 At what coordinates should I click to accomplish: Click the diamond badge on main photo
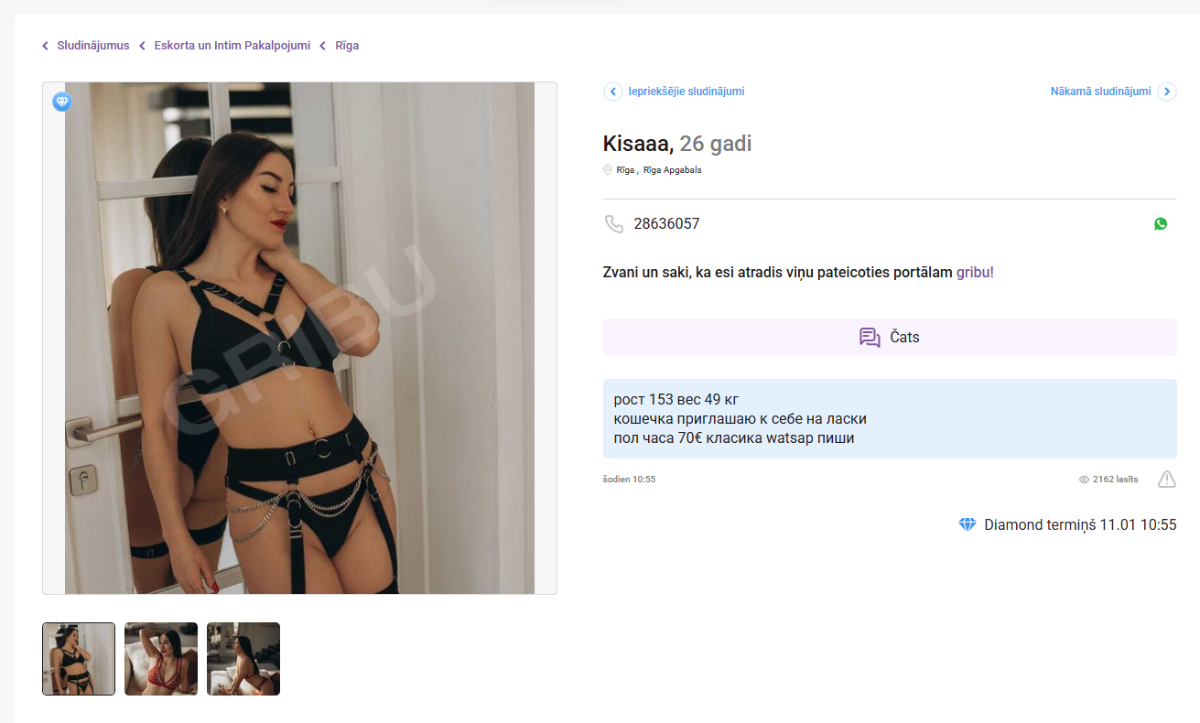62,101
